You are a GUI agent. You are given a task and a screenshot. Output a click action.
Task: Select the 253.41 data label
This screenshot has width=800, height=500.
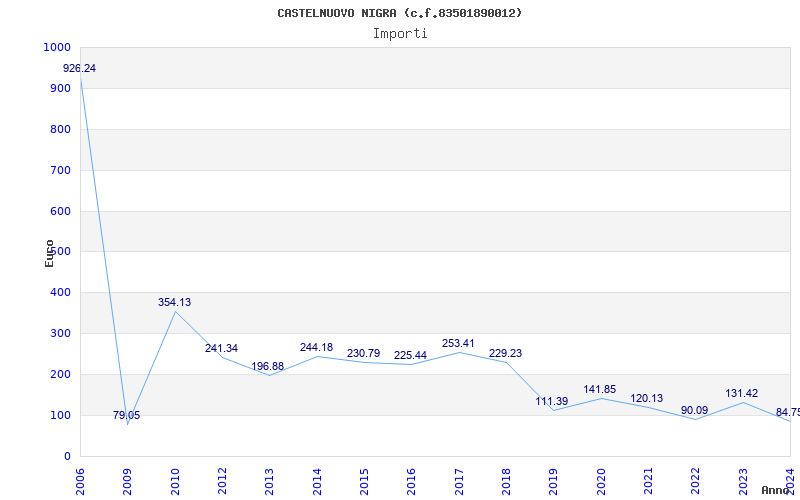[458, 344]
